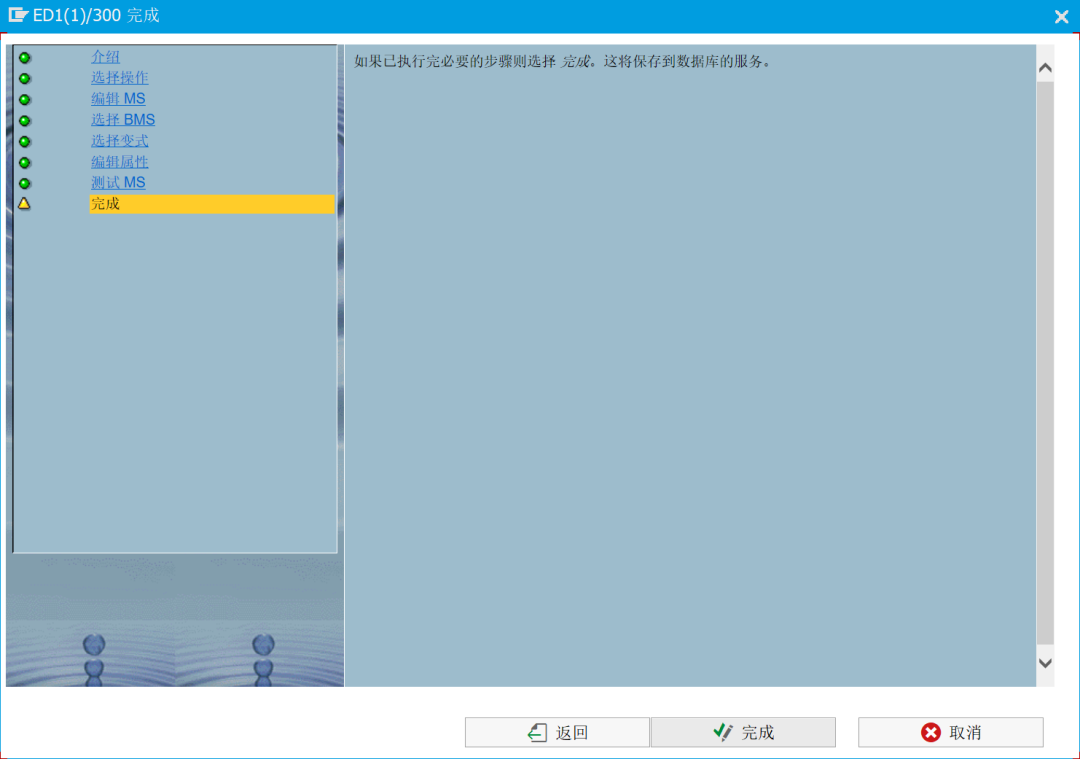
Task: Close the ED1(1)/300 完成 dialog
Action: [x=1061, y=17]
